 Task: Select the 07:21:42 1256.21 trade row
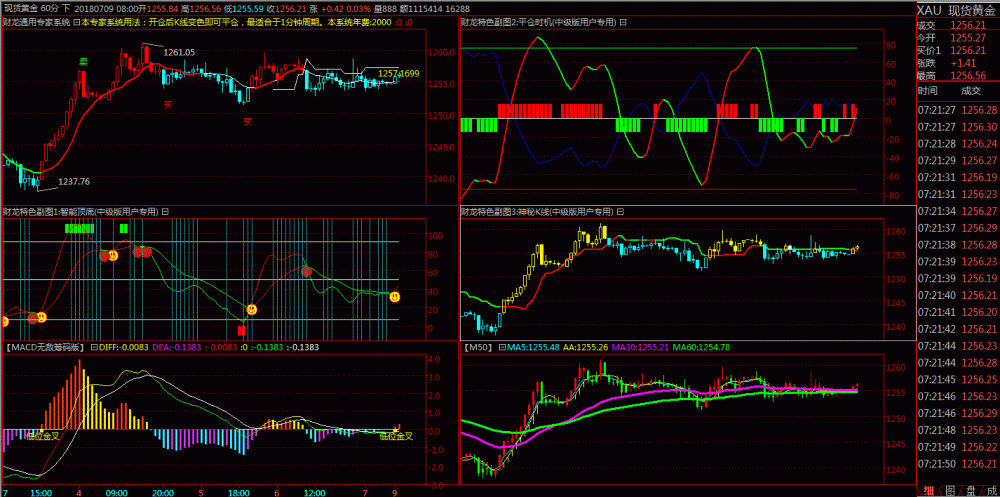[x=957, y=329]
